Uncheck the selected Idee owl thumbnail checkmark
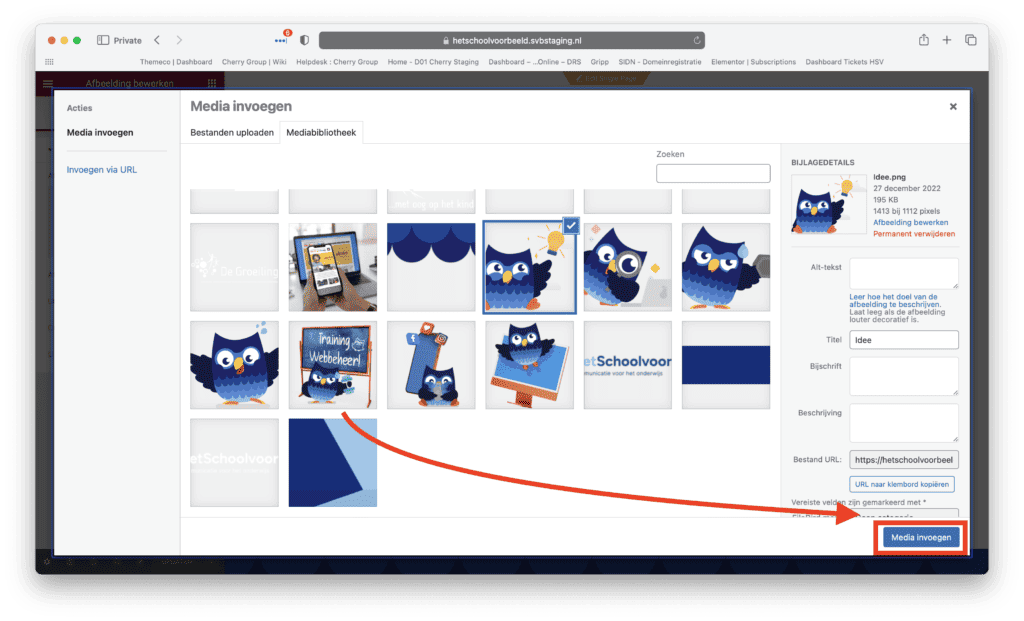Screen dimensions: 1024x621 570,227
